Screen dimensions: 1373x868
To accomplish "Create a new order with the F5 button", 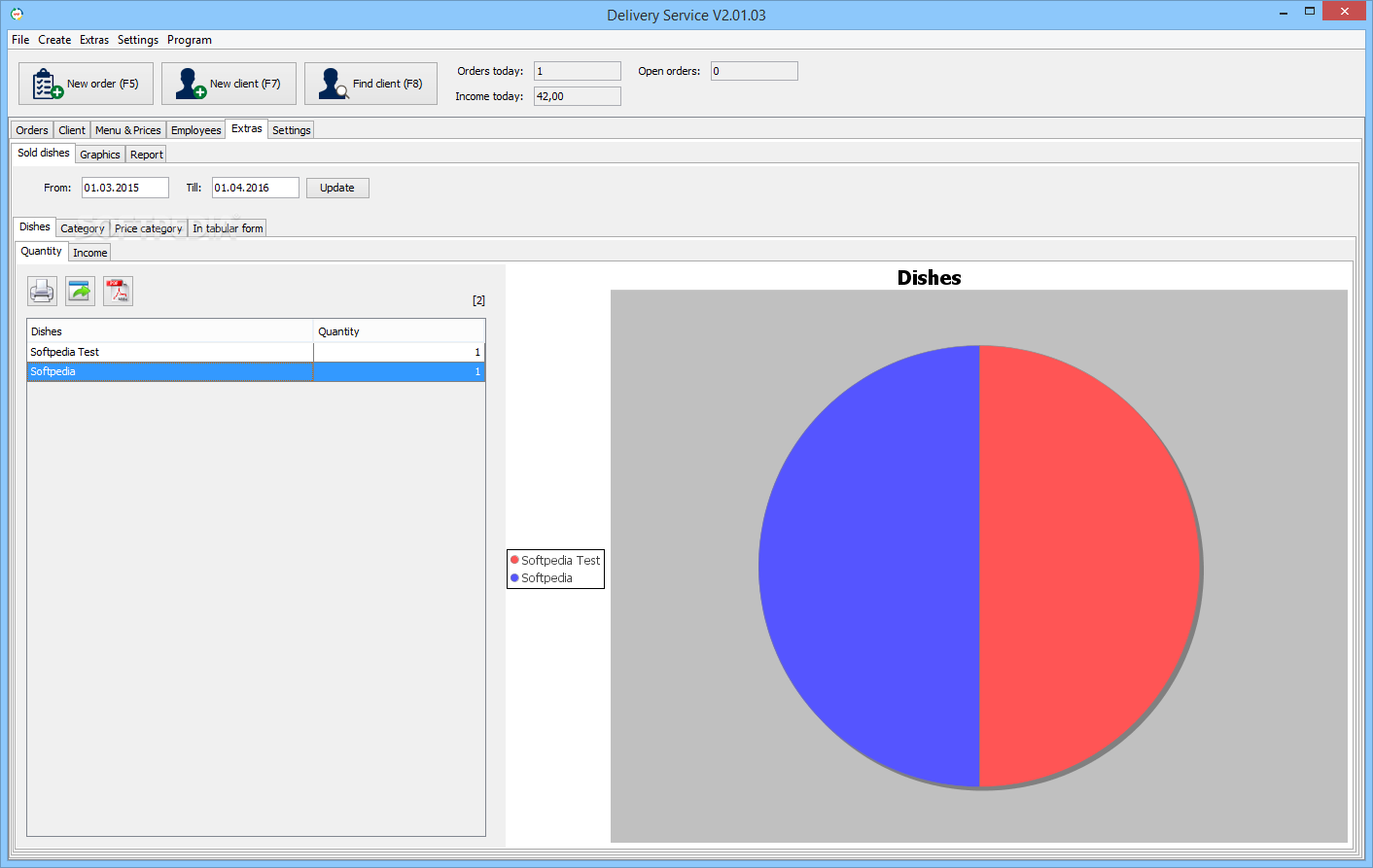I will pyautogui.click(x=86, y=84).
